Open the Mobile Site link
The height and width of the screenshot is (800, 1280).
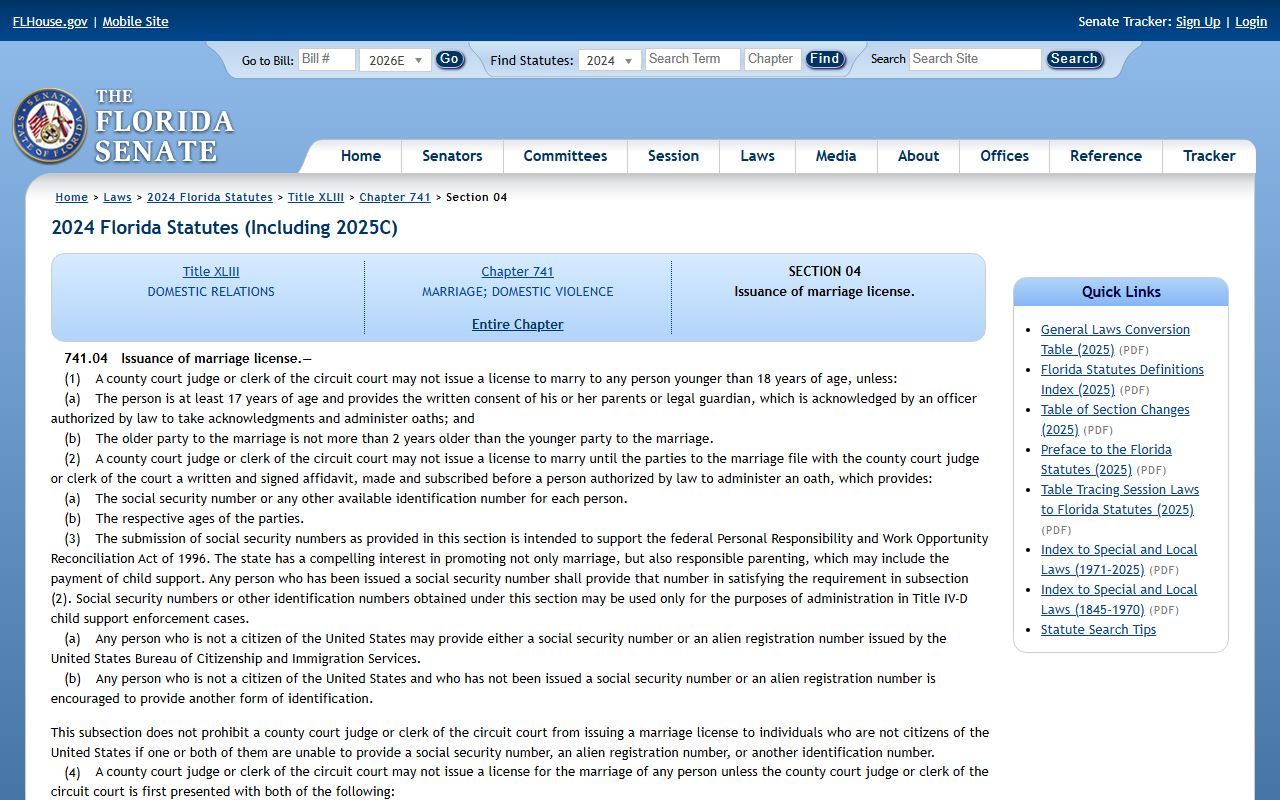tap(135, 21)
